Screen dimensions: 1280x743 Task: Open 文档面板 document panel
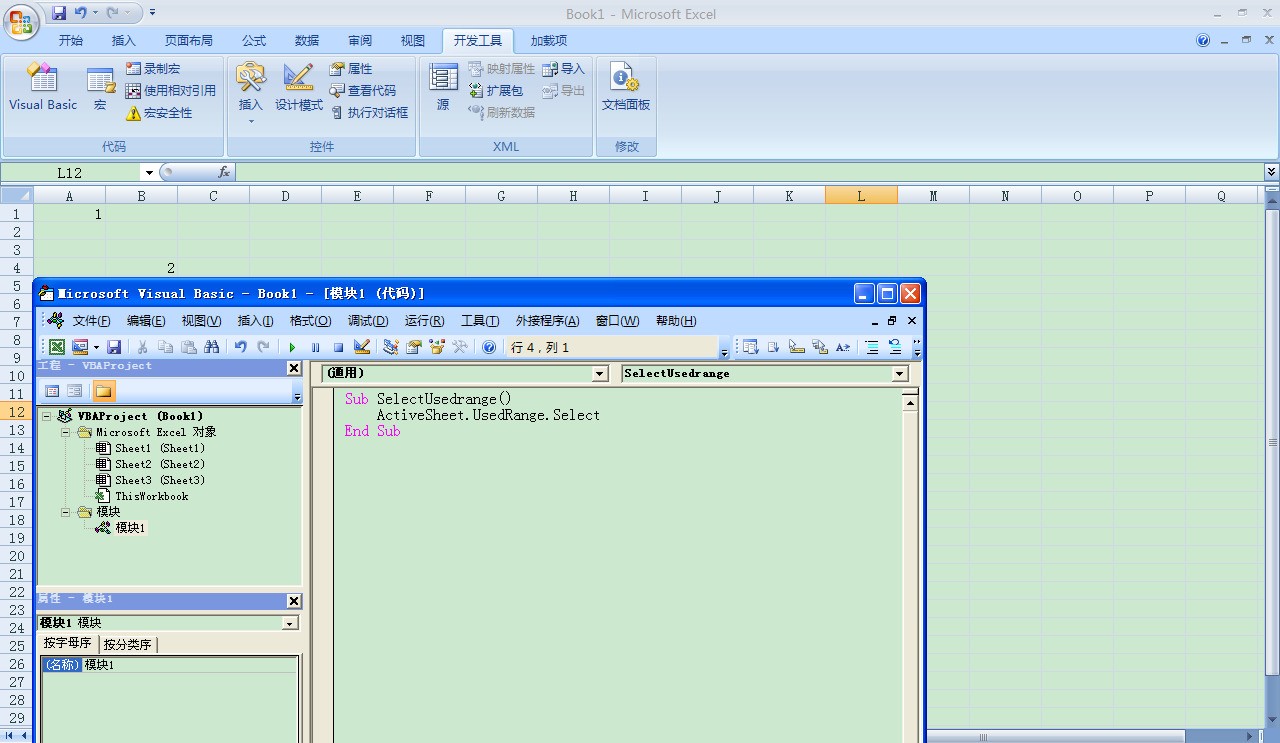626,88
